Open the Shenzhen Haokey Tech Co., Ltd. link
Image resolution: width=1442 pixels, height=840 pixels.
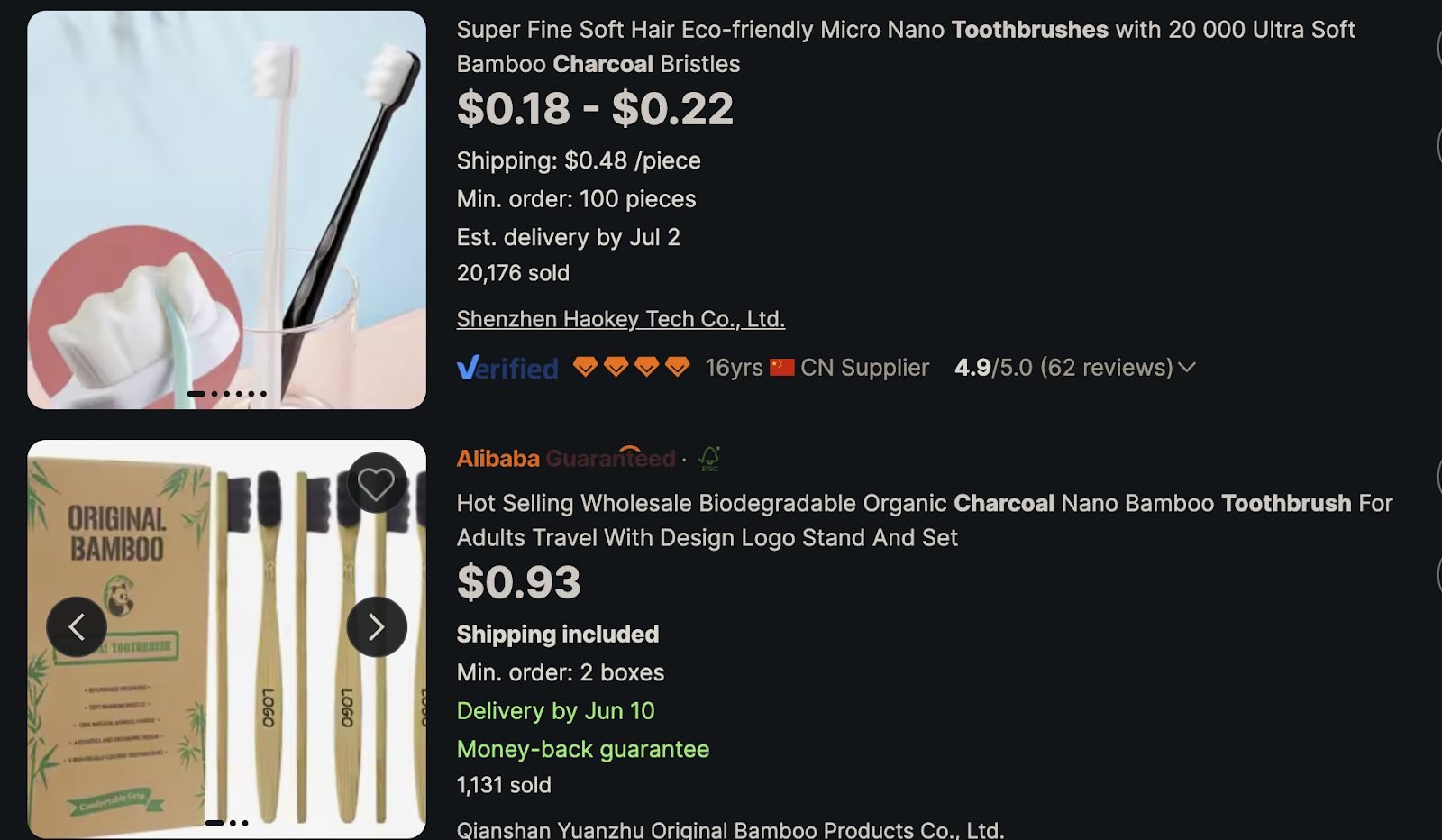620,319
